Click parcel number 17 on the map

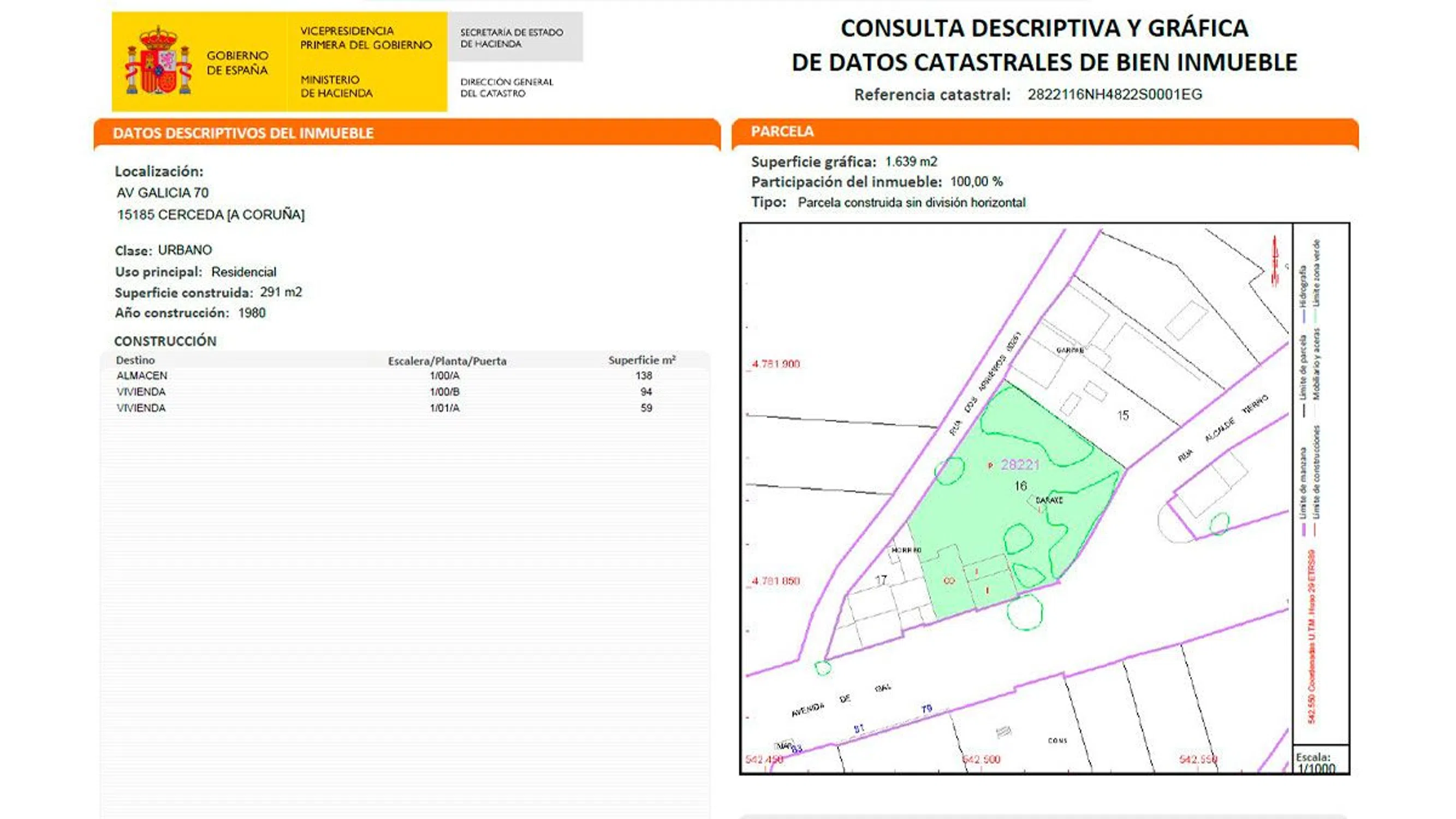coord(881,580)
